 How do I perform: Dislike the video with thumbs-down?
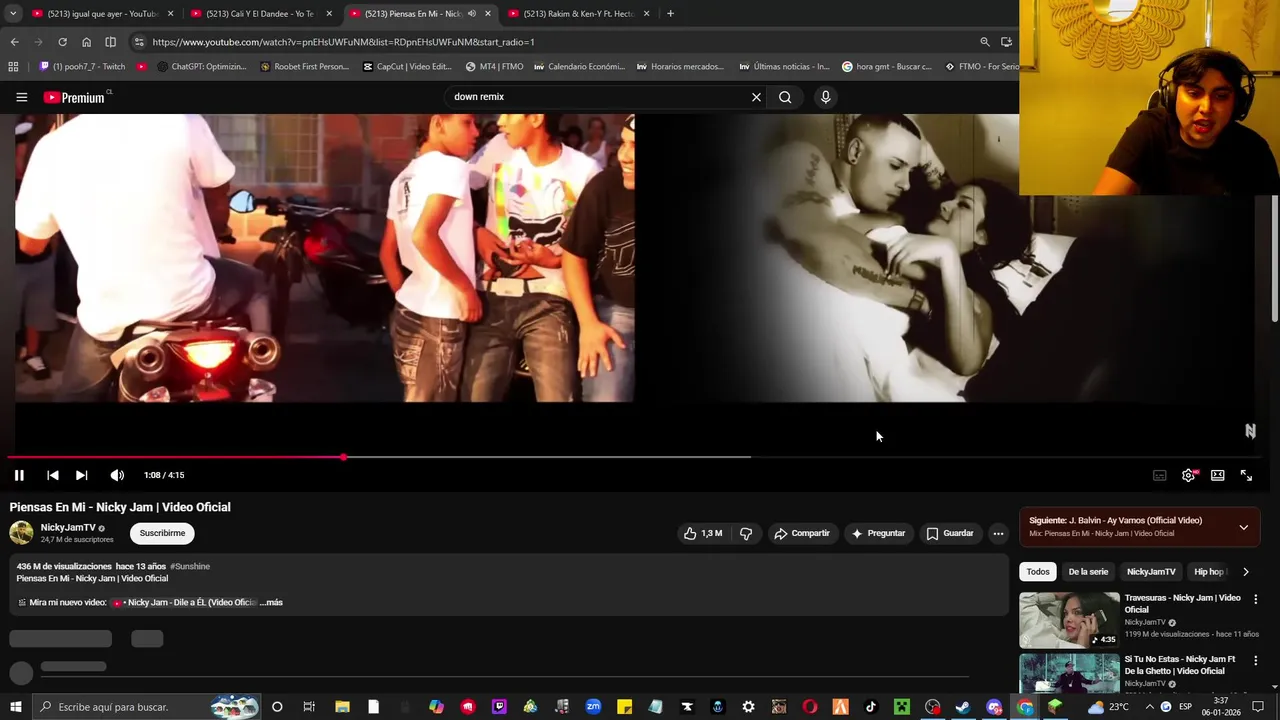pos(746,533)
